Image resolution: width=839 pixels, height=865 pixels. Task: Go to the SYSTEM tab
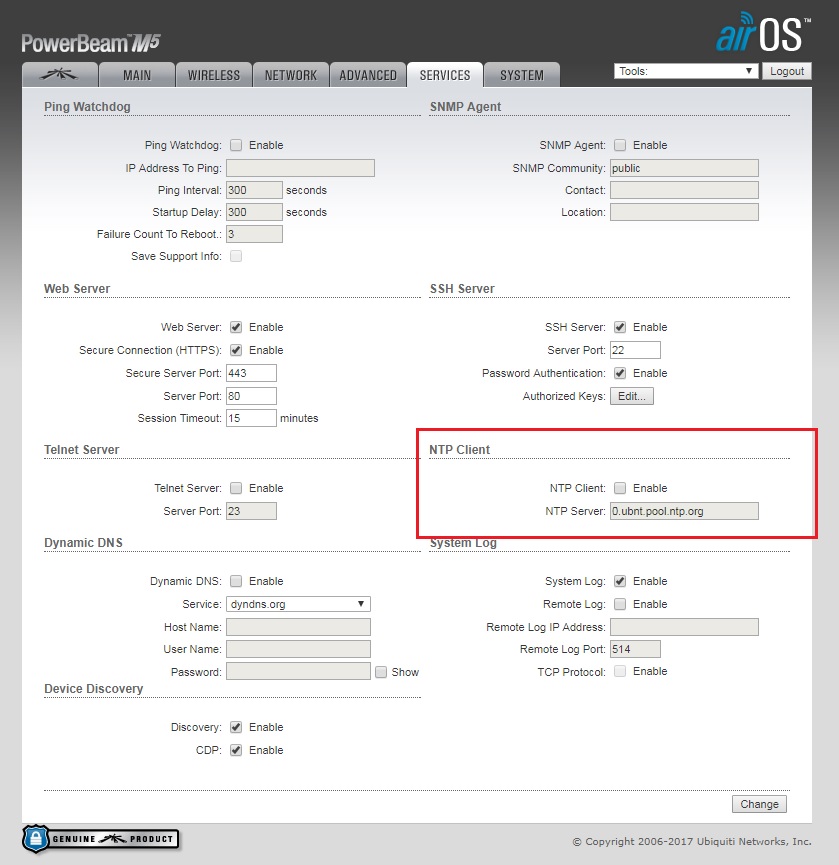pyautogui.click(x=522, y=75)
